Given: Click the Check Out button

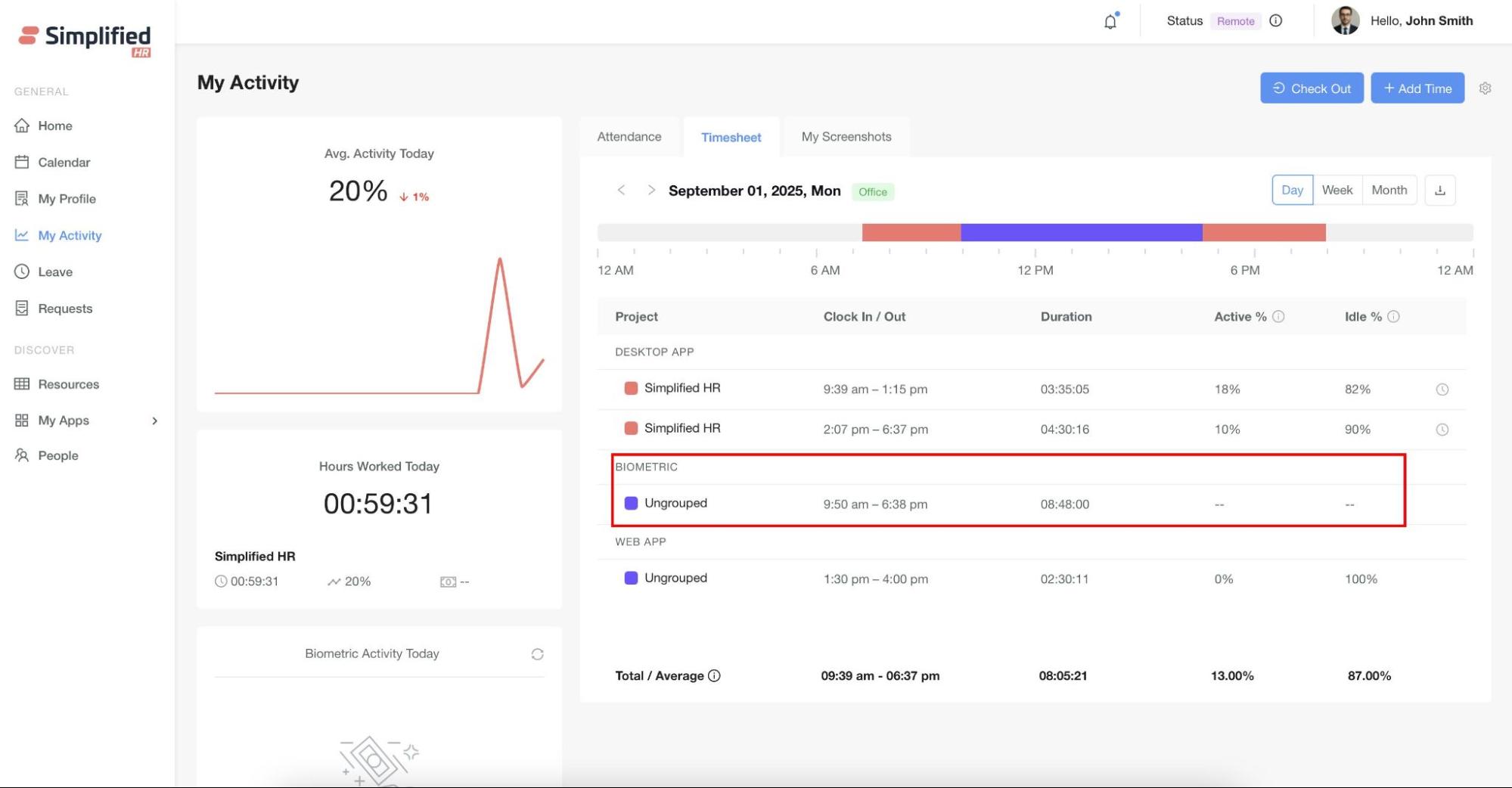Looking at the screenshot, I should pos(1311,88).
